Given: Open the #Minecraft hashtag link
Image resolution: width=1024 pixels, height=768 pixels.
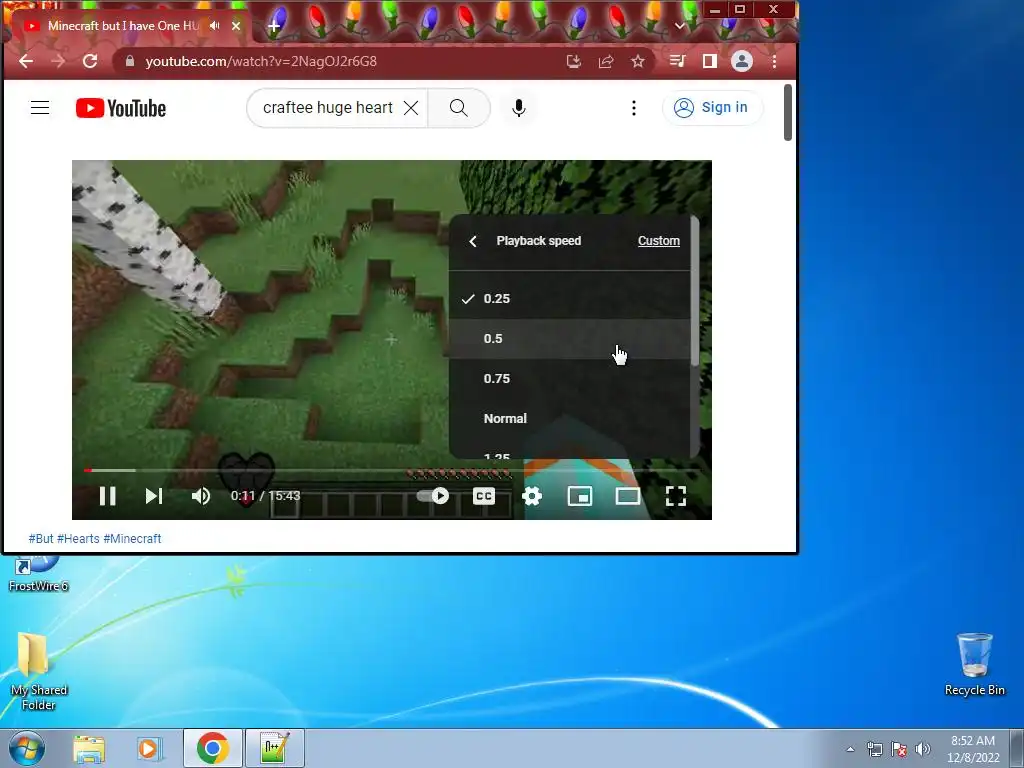Looking at the screenshot, I should click(x=132, y=539).
